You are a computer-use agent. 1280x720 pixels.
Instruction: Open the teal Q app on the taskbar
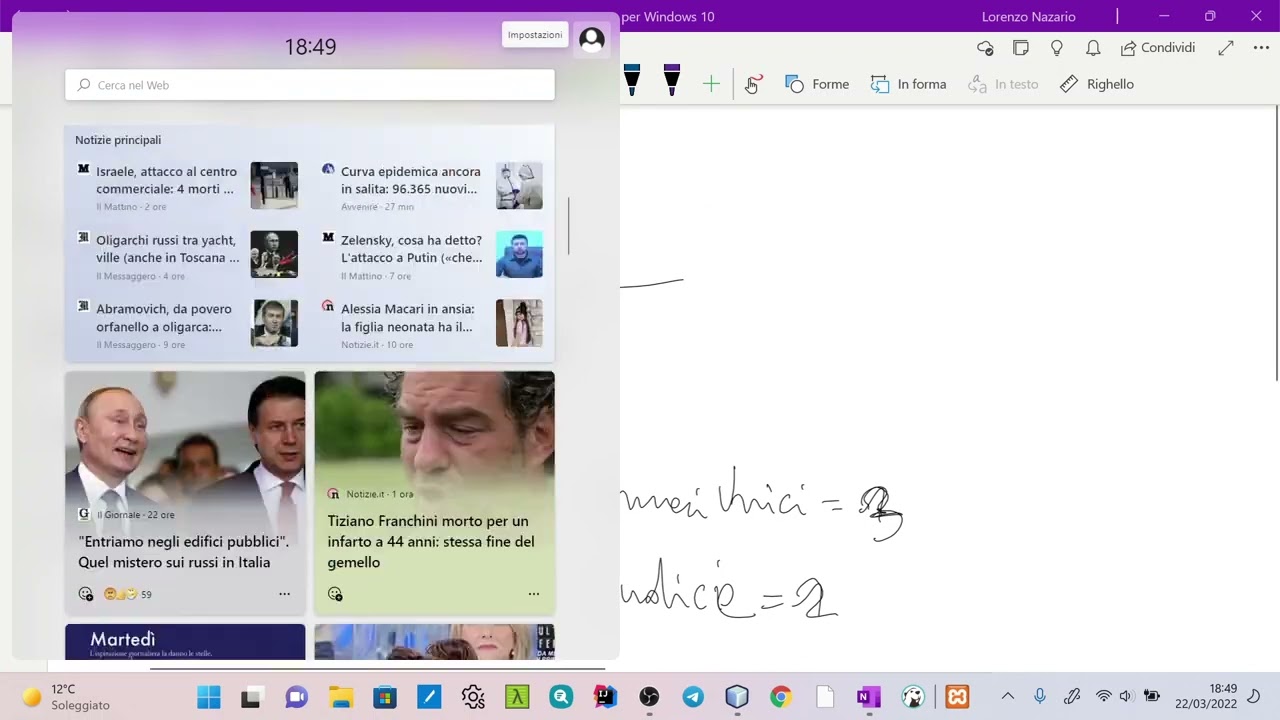click(561, 697)
